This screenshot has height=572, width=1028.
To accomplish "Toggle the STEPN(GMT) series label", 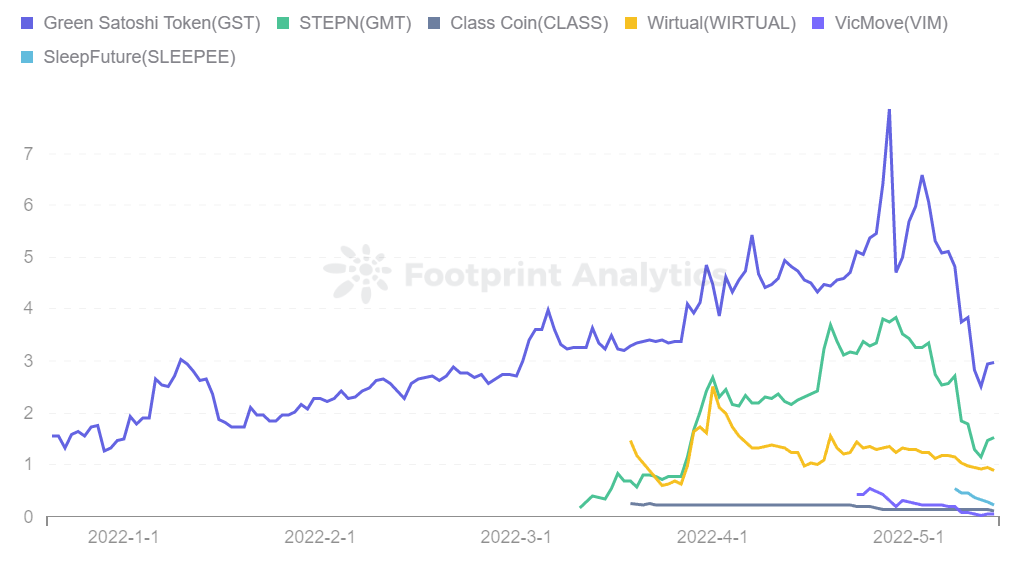I will [355, 24].
